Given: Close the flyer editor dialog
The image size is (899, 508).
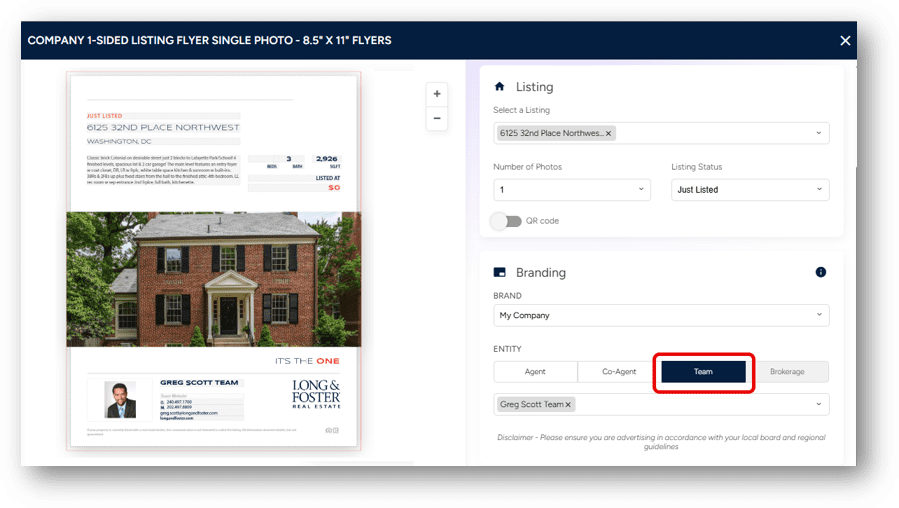Looking at the screenshot, I should click(x=845, y=41).
